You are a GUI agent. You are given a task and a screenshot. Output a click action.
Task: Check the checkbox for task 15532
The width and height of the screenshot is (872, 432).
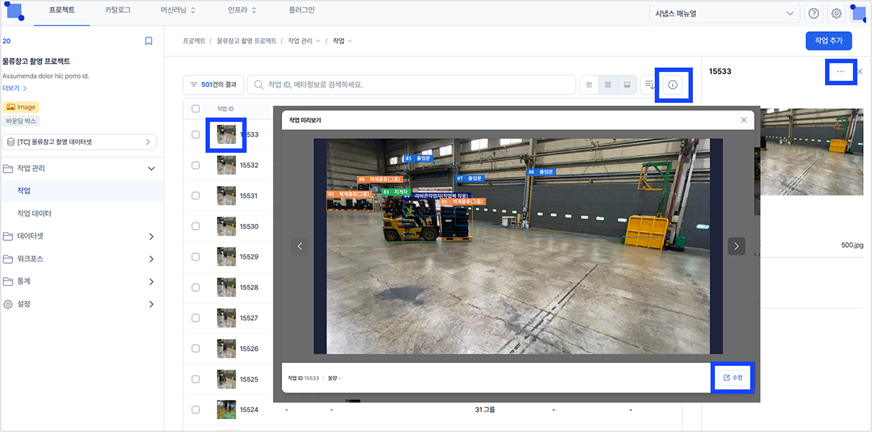click(196, 165)
